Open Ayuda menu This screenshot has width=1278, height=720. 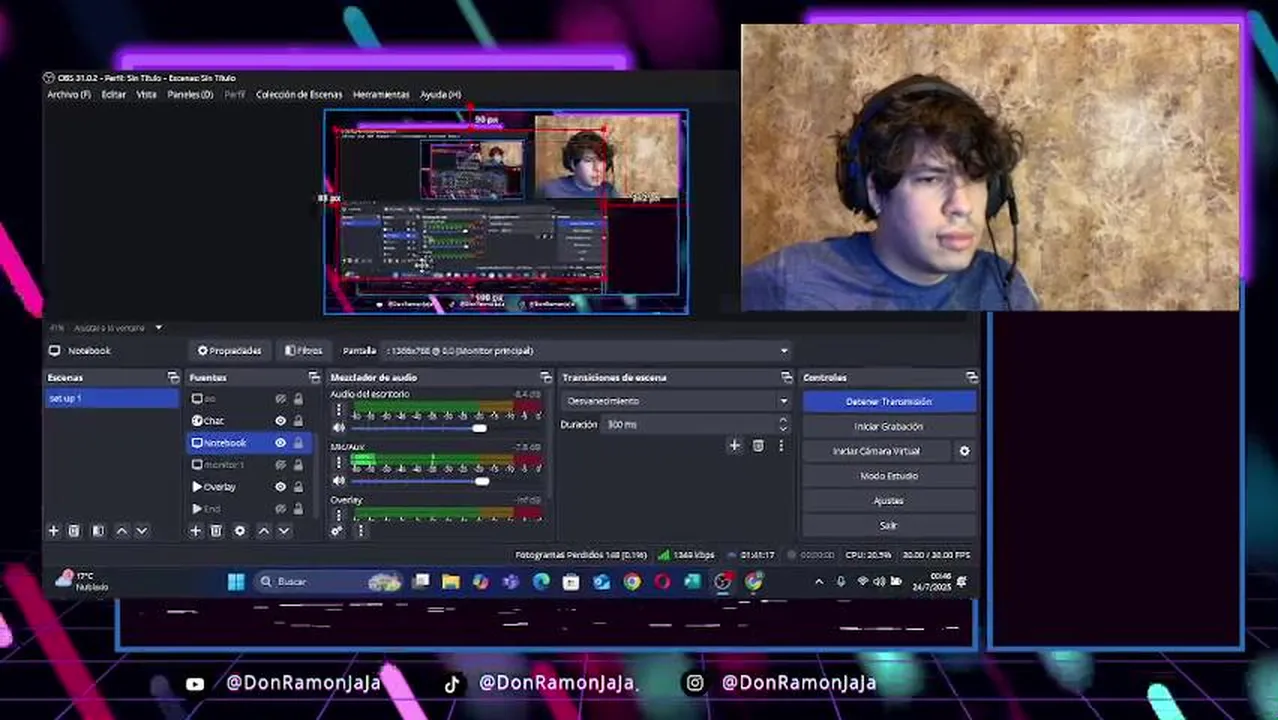[441, 95]
